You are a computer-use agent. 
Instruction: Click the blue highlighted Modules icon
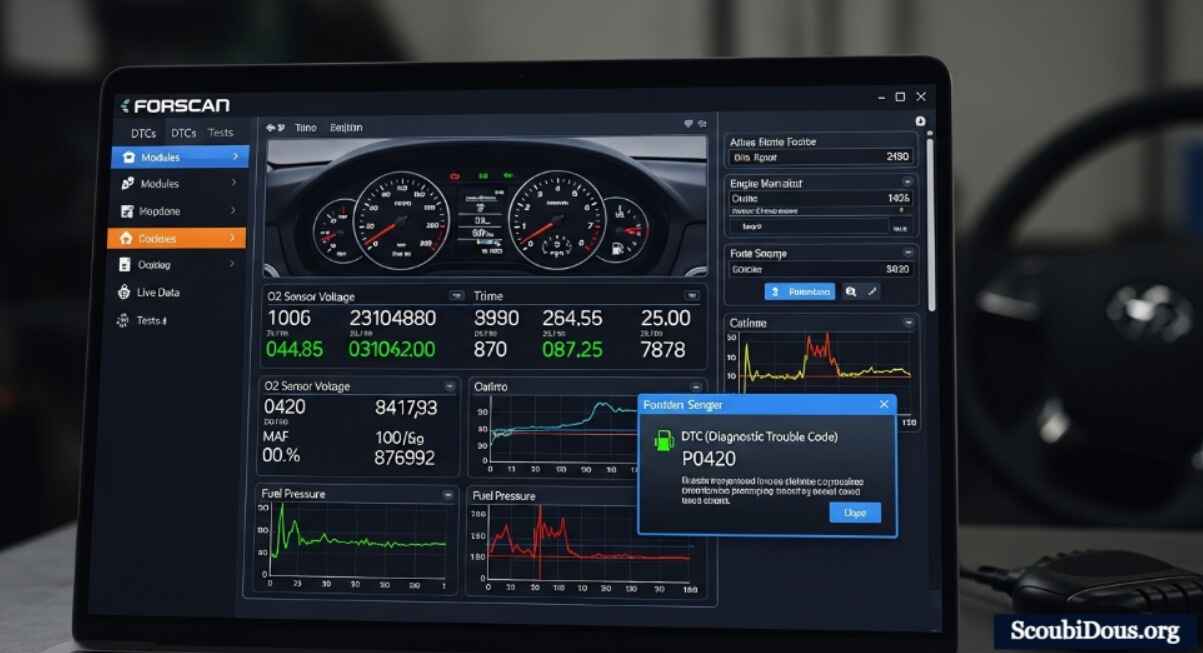pyautogui.click(x=129, y=158)
